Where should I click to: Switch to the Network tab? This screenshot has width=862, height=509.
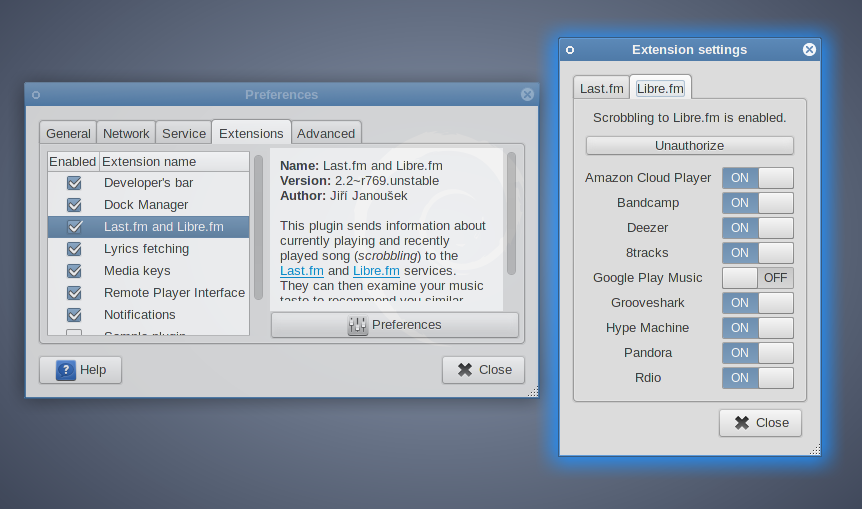pos(126,134)
